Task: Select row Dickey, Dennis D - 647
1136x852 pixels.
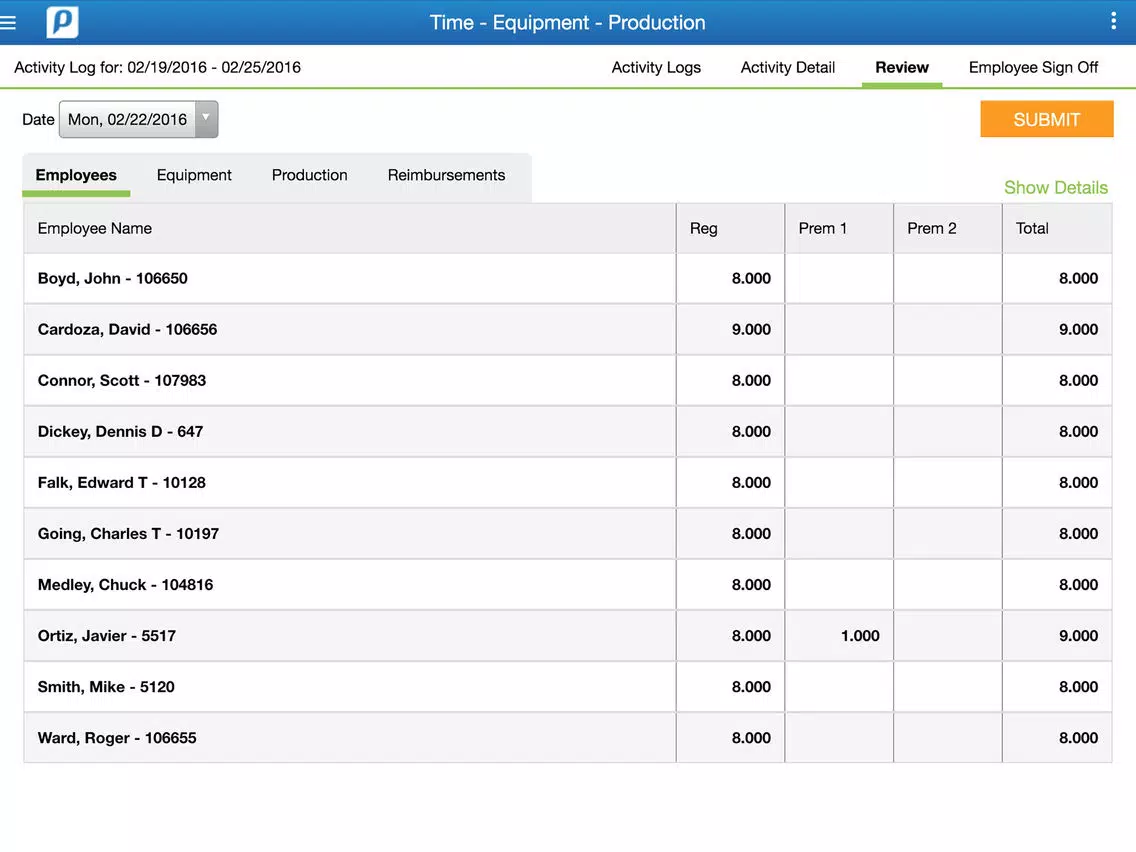Action: coord(568,432)
